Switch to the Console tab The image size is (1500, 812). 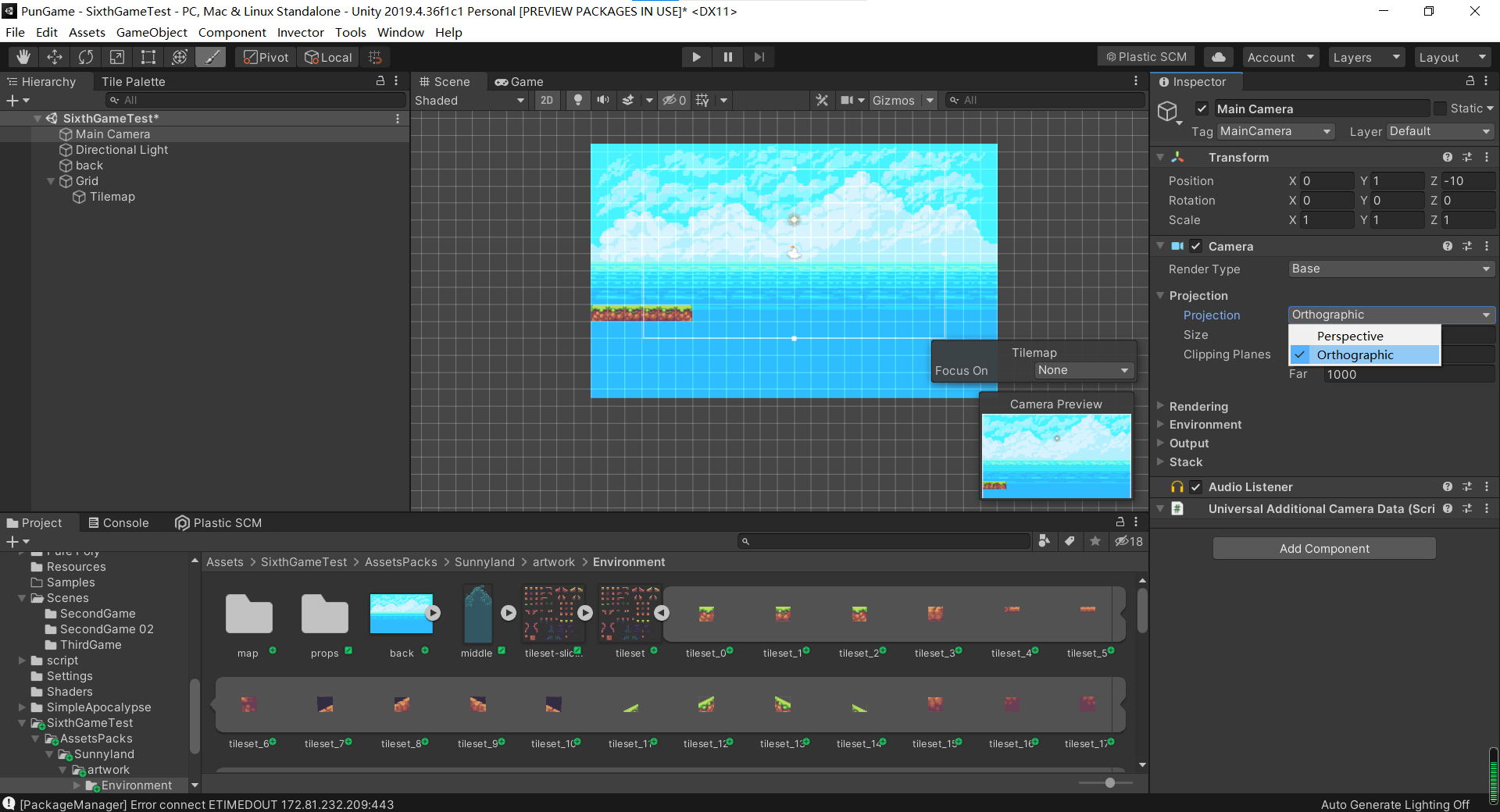118,522
